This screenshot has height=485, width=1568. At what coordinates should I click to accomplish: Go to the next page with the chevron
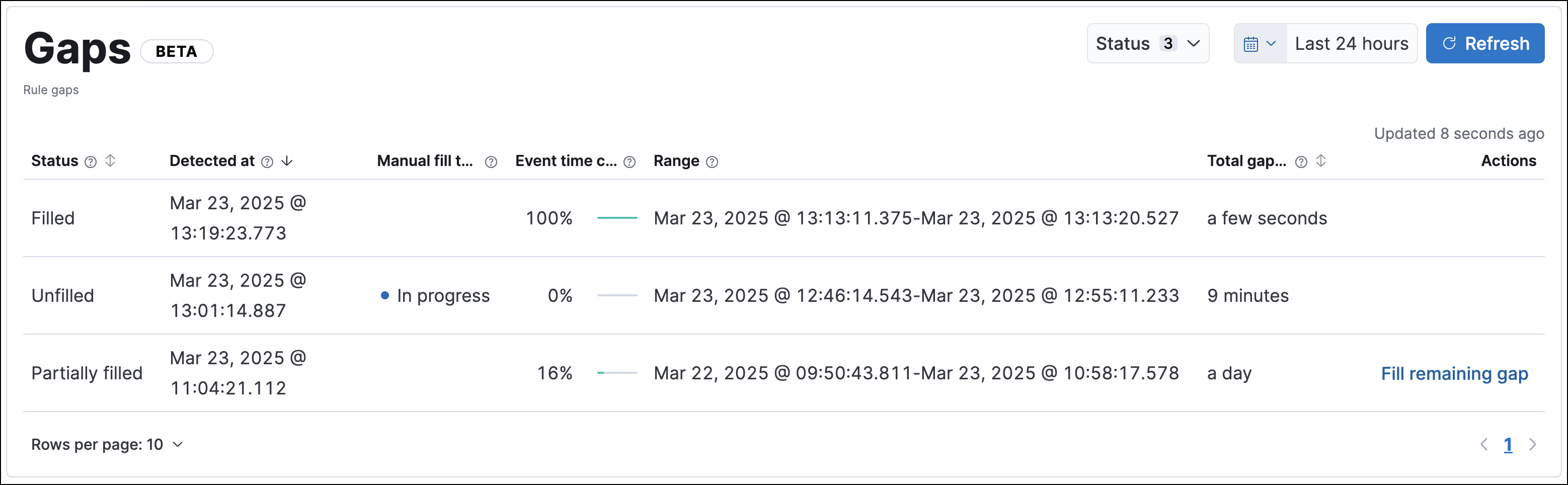(x=1533, y=444)
